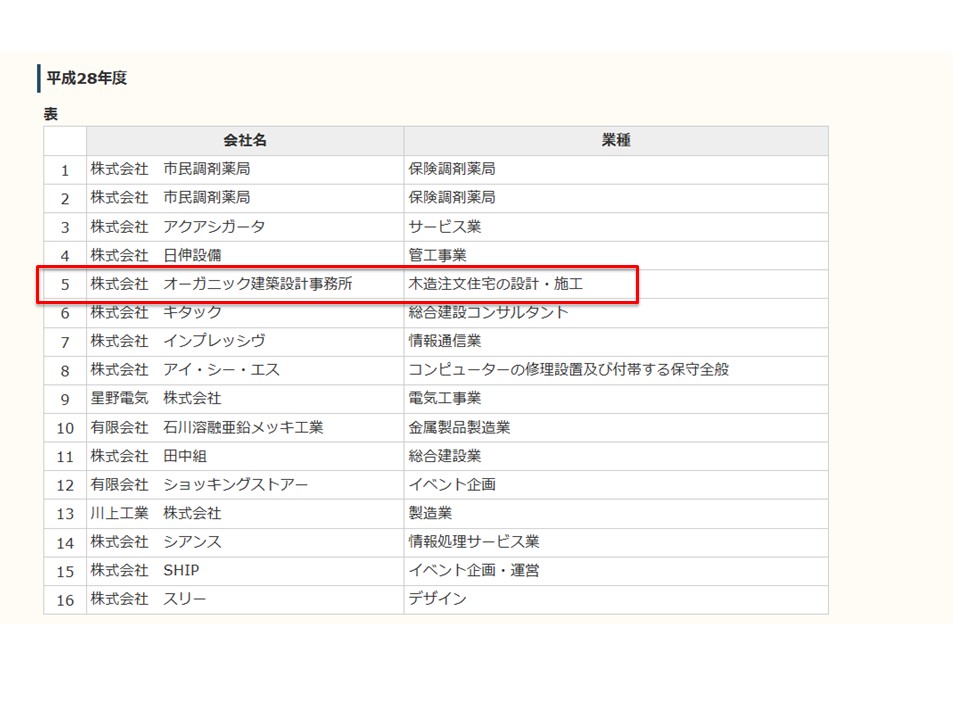Image resolution: width=960 pixels, height=720 pixels.
Task: Click row number 15 cell
Action: 65,572
